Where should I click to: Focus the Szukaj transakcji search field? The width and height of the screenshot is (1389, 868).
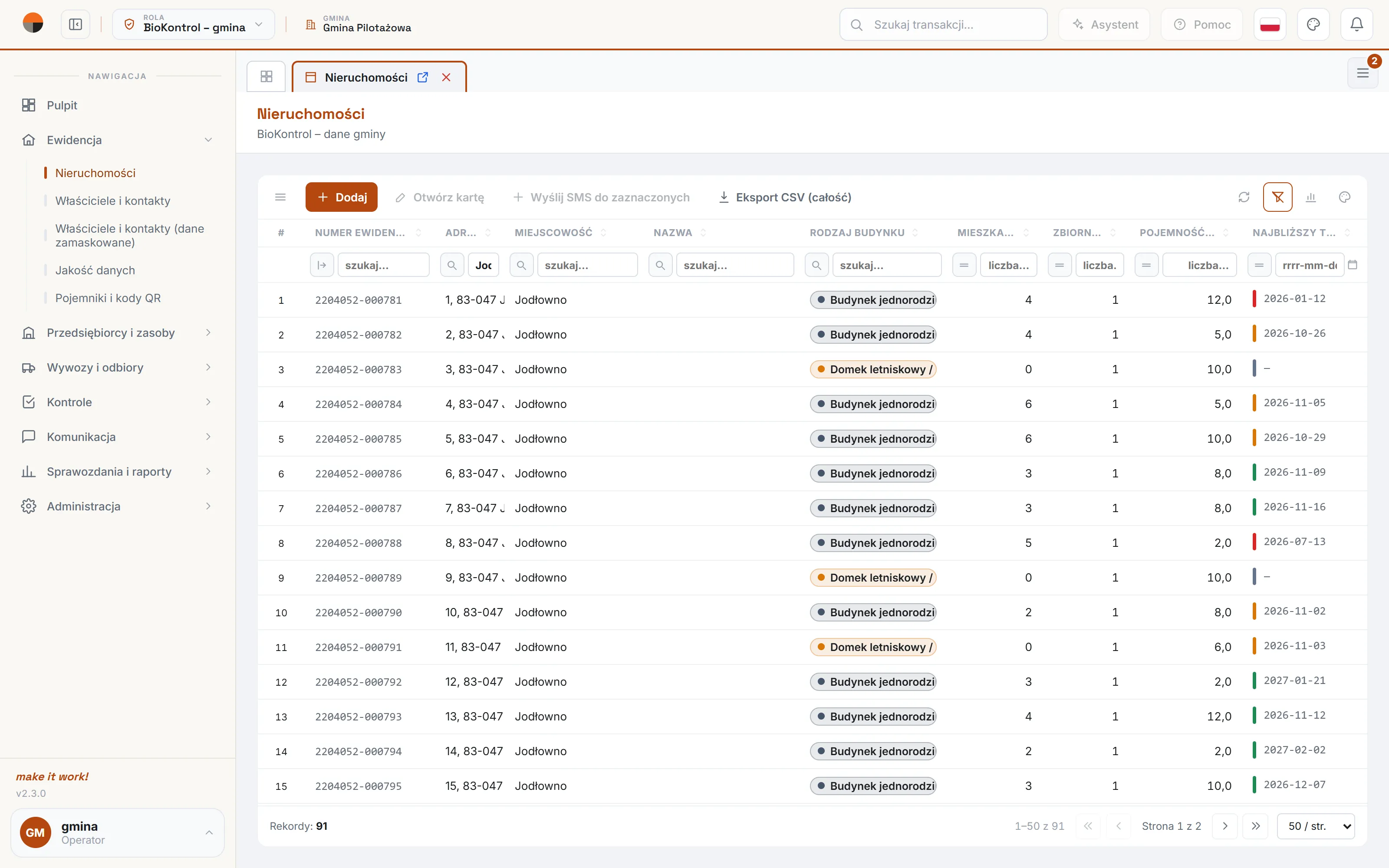pos(943,25)
